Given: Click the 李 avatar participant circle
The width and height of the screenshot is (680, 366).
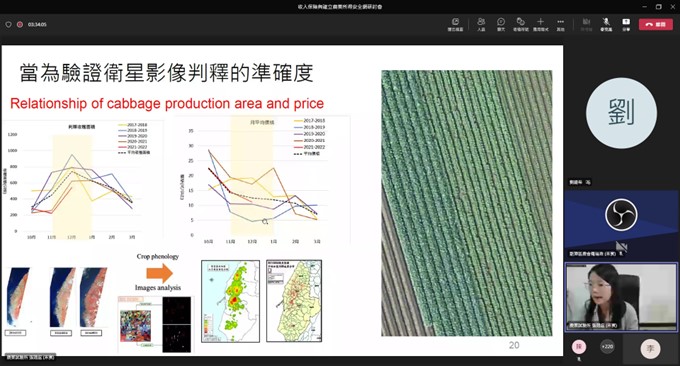Looking at the screenshot, I should [x=650, y=349].
